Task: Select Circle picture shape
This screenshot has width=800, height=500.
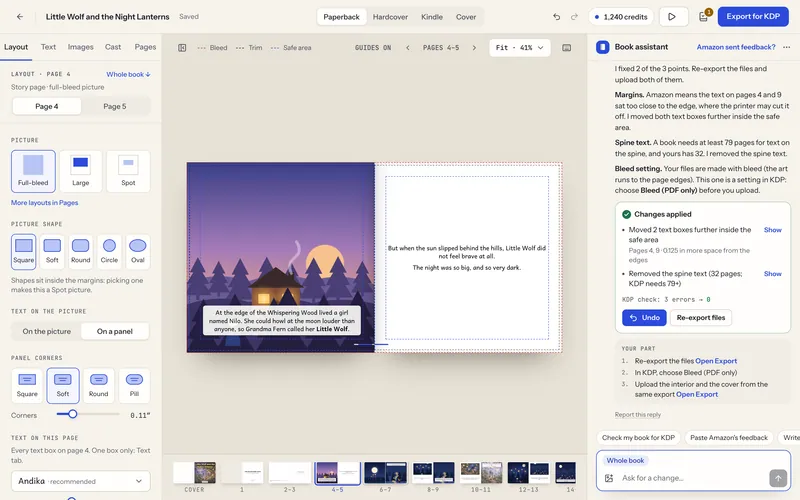Action: point(109,252)
